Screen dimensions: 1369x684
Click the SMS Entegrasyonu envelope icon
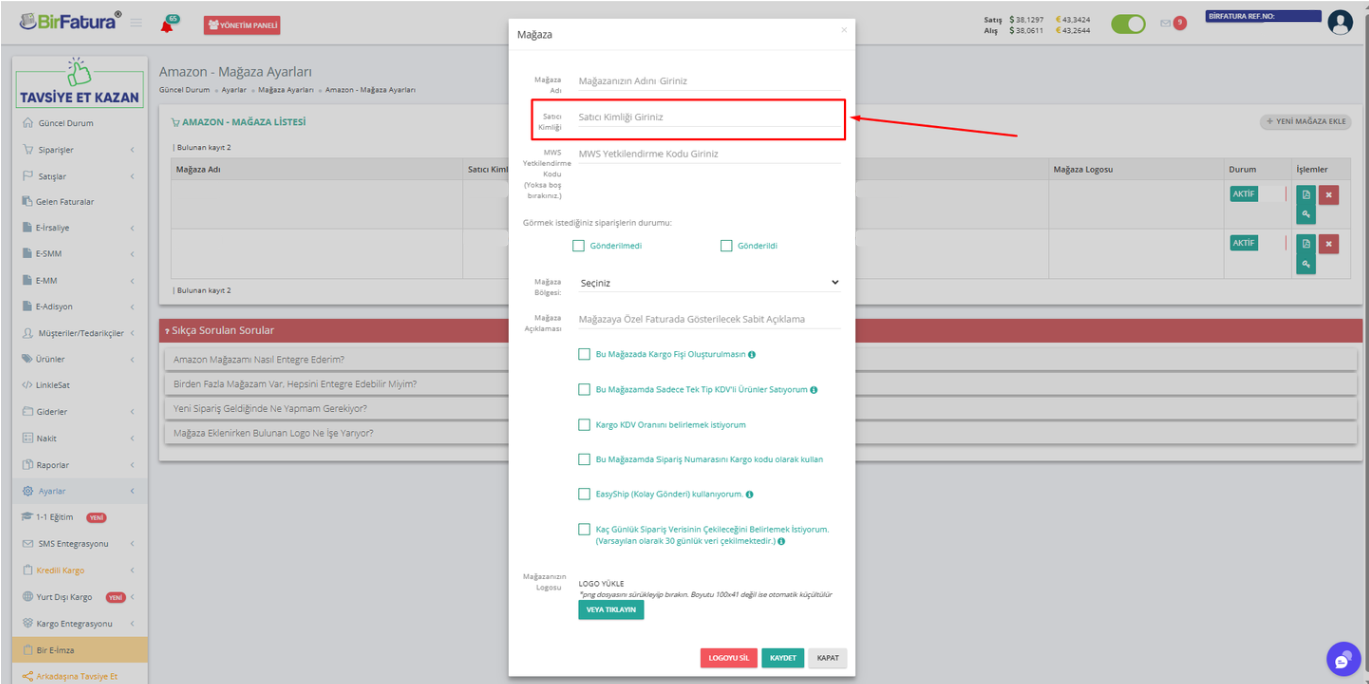point(28,544)
